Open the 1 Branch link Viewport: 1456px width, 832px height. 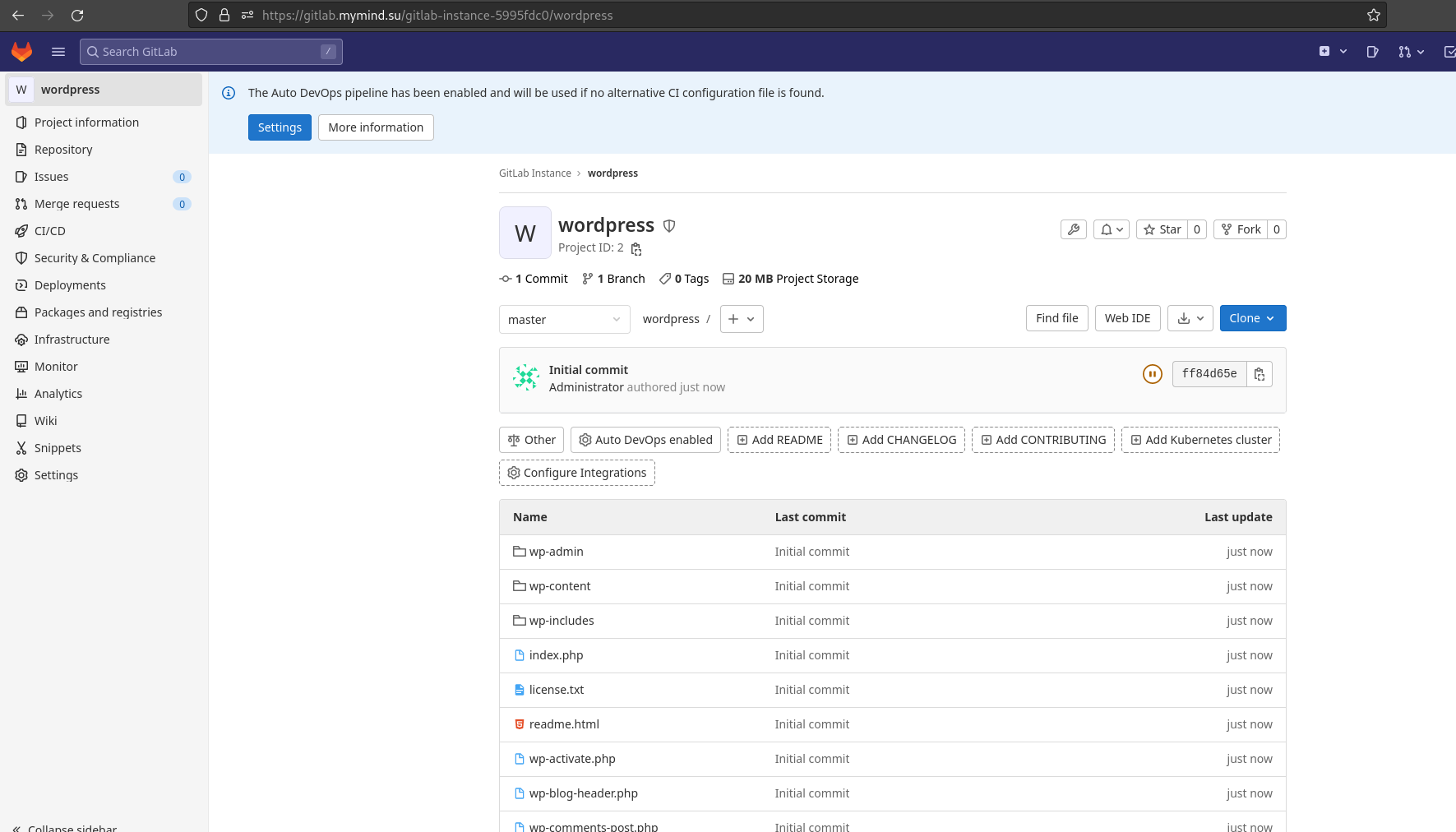[x=613, y=279]
